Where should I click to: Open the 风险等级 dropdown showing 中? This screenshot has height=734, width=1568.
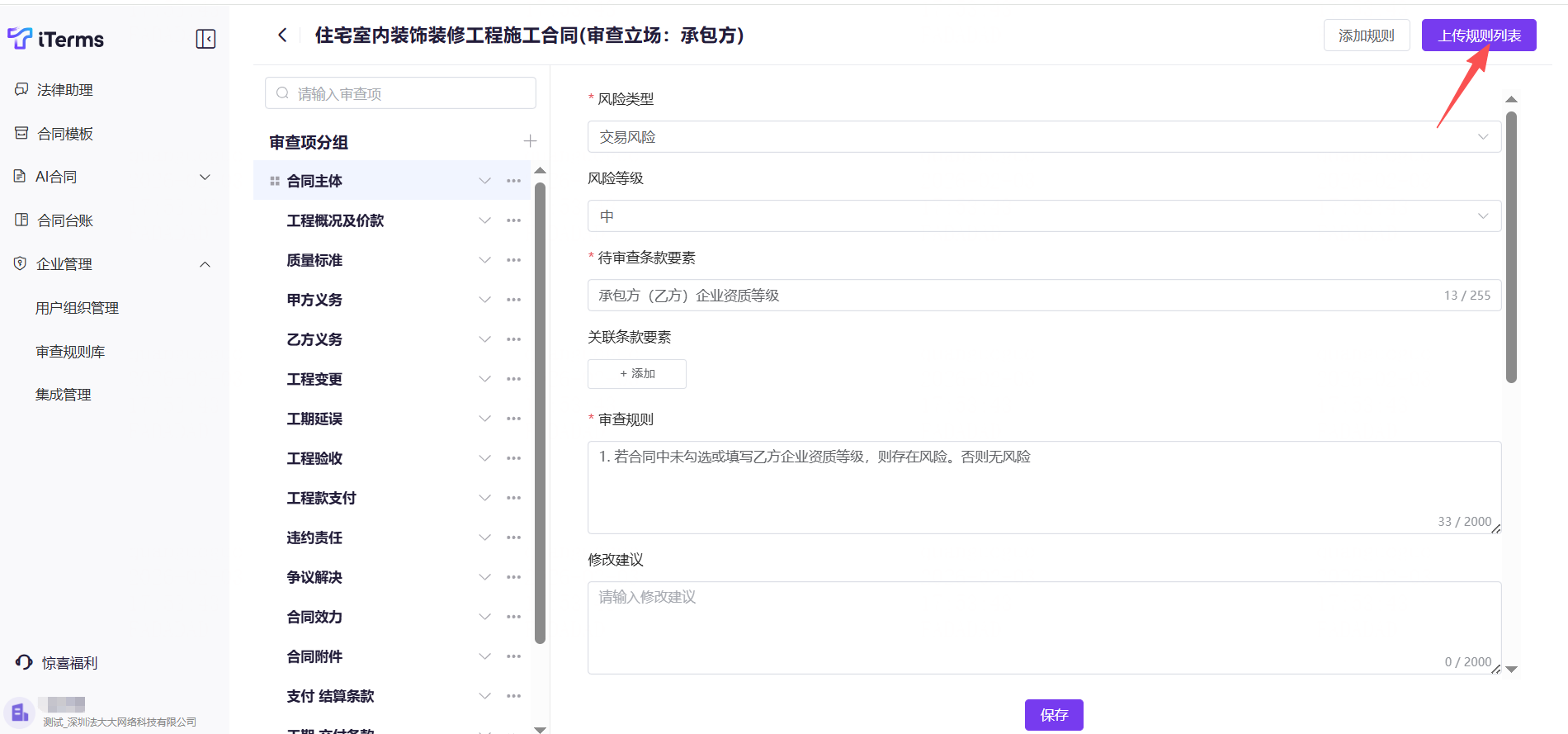click(1044, 216)
